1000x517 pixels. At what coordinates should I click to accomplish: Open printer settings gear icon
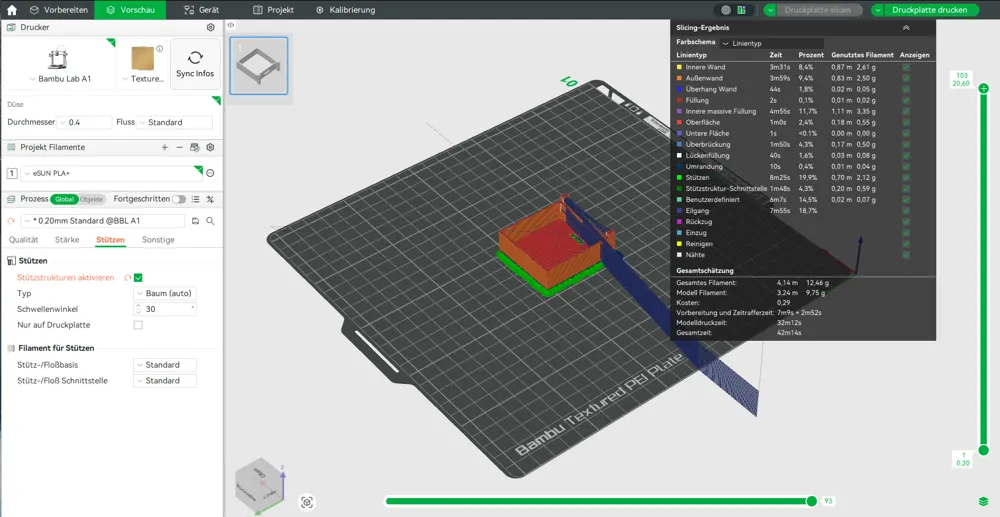(210, 28)
